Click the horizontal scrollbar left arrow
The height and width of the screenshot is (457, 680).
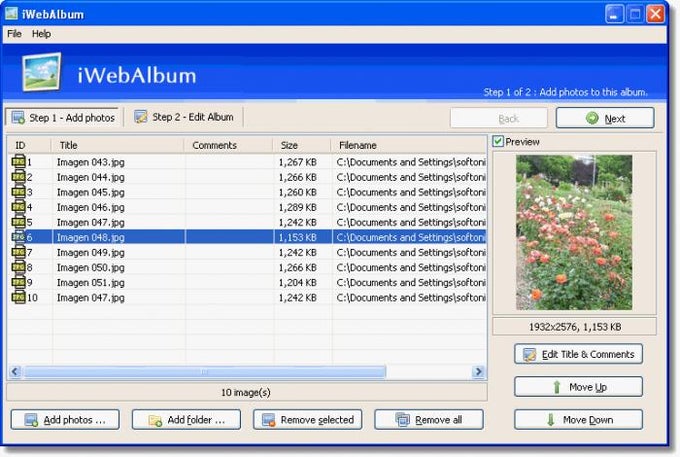pos(15,372)
